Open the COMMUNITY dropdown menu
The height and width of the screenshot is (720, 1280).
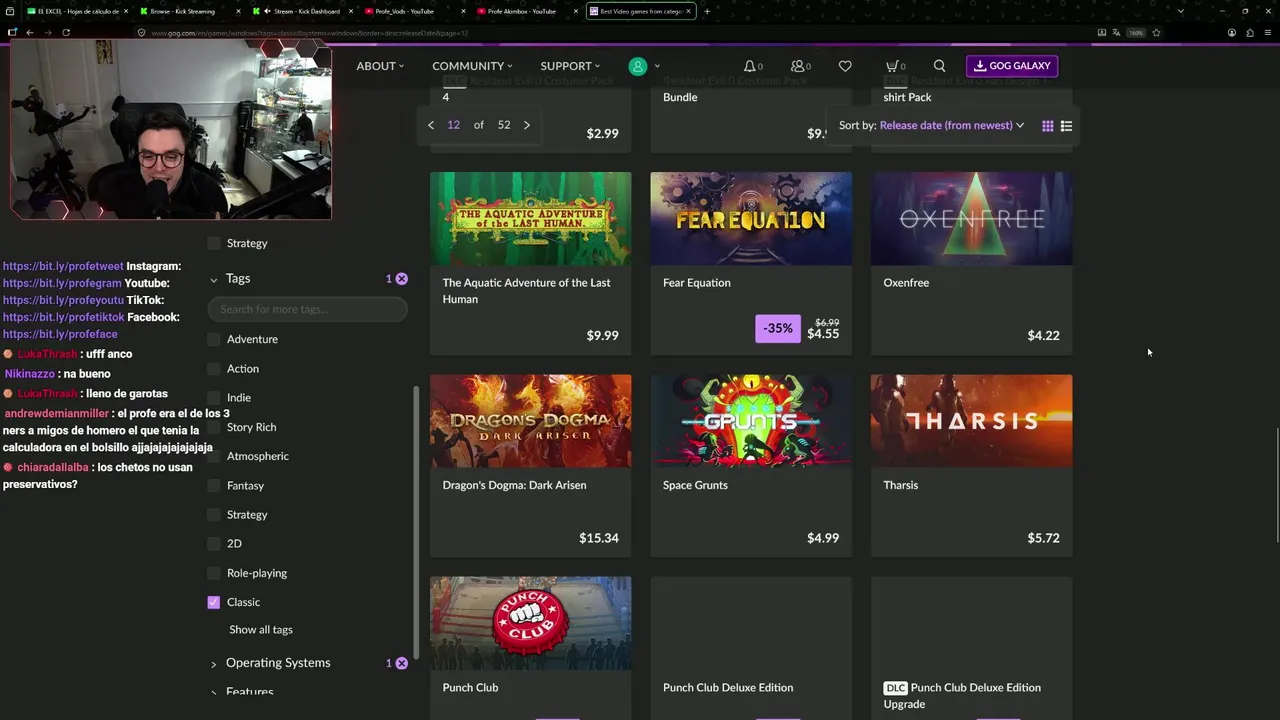pos(472,66)
